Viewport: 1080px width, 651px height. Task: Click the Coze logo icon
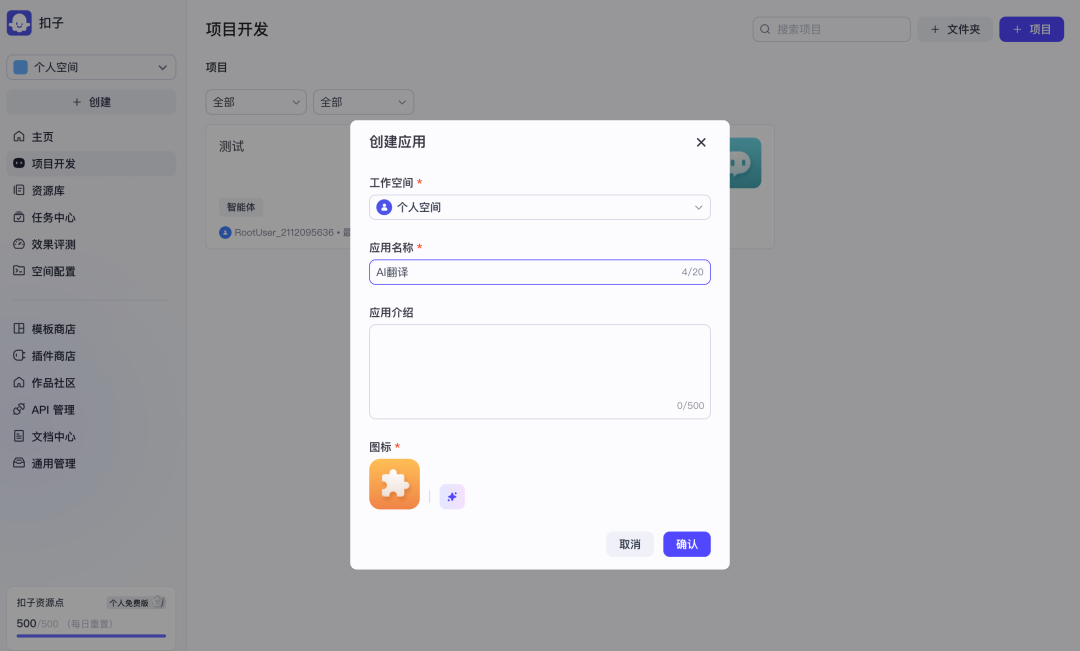(x=19, y=23)
